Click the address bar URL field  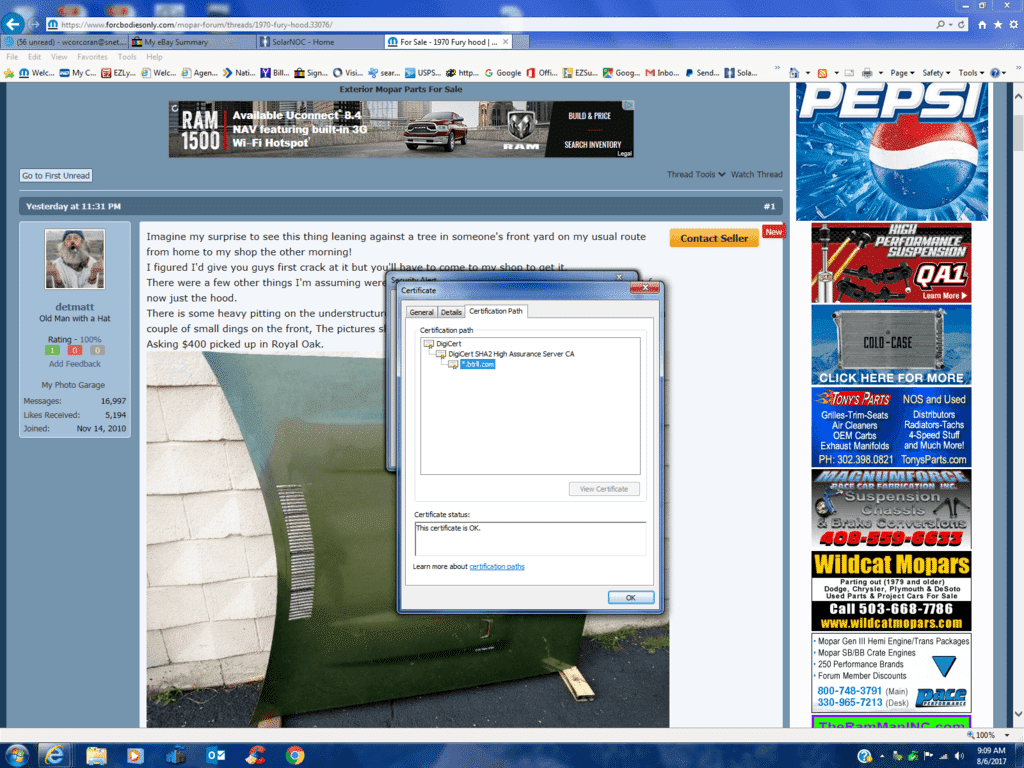[x=400, y=23]
